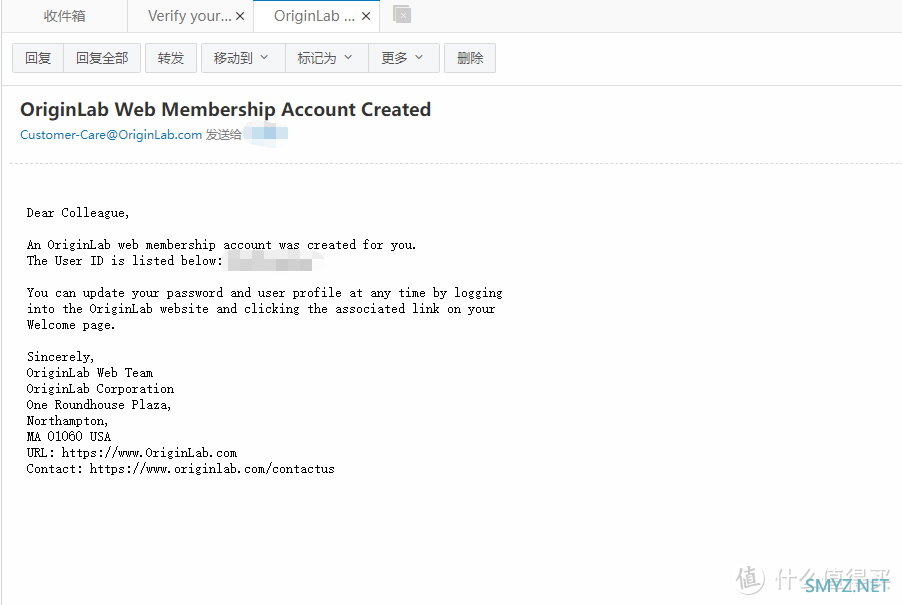Forward the email with 转发
Viewport: 902px width, 605px height.
coord(171,58)
